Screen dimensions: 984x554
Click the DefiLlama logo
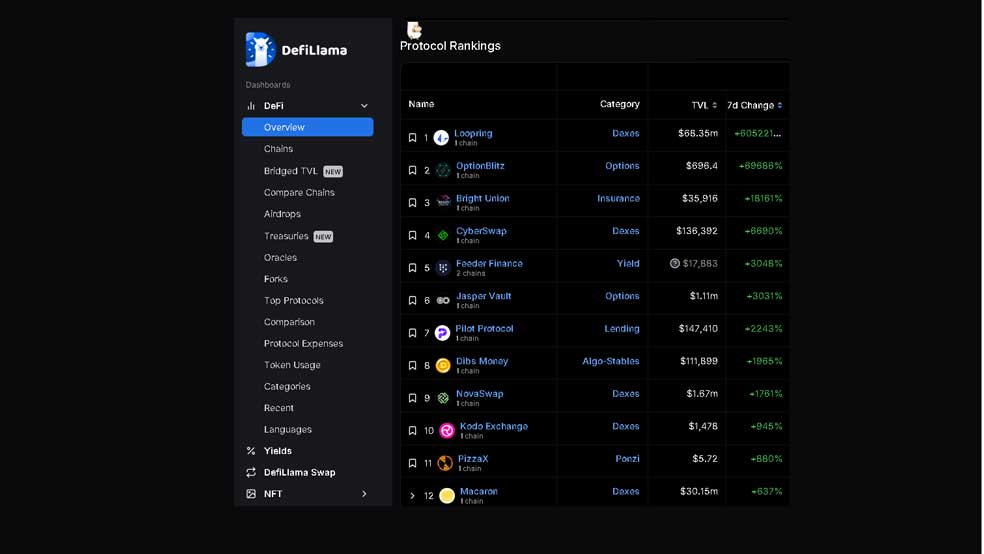[296, 50]
